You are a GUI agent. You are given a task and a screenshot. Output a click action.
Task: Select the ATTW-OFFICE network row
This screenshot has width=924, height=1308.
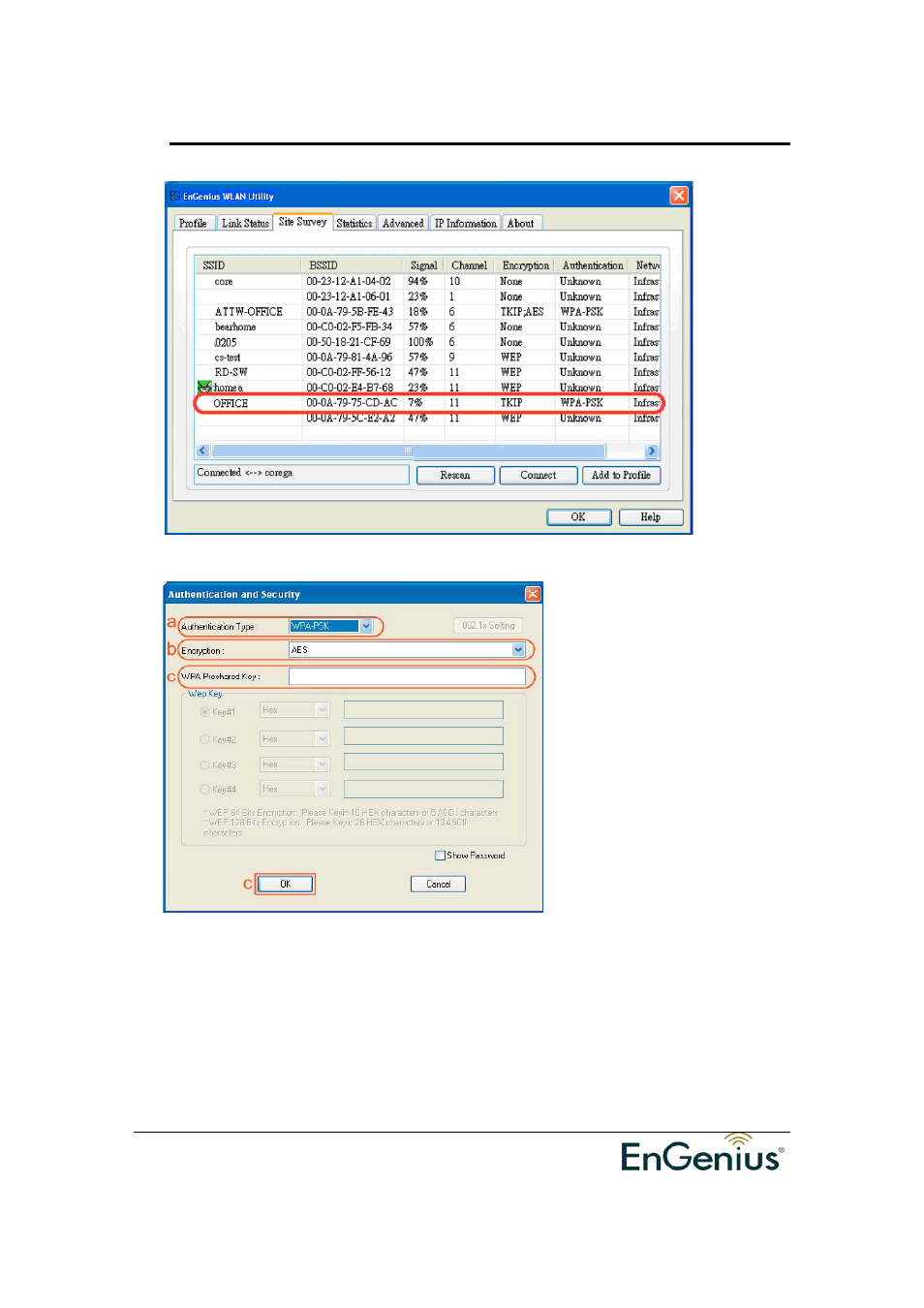429,312
